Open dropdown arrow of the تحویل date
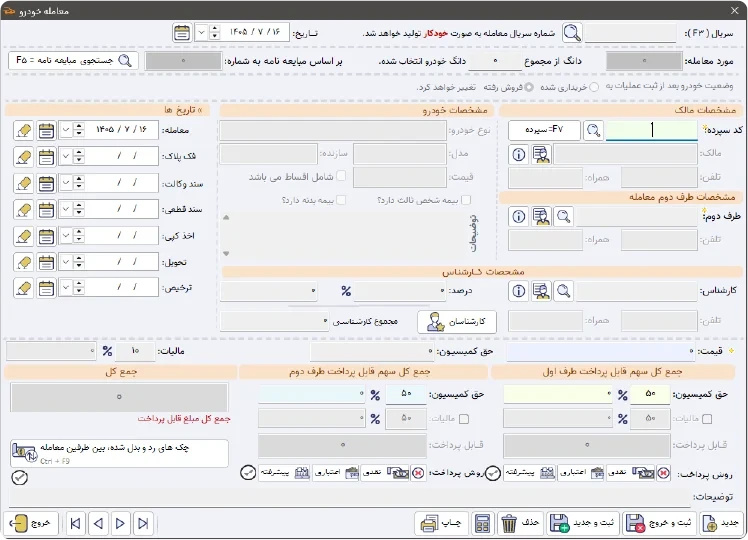This screenshot has height=540, width=748. click(66, 262)
